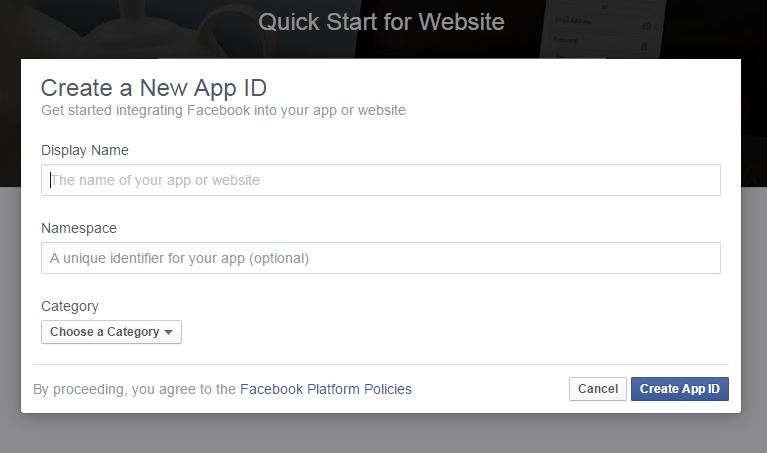This screenshot has height=453, width=767.
Task: Click the Create a New App ID heading
Action: [x=154, y=86]
